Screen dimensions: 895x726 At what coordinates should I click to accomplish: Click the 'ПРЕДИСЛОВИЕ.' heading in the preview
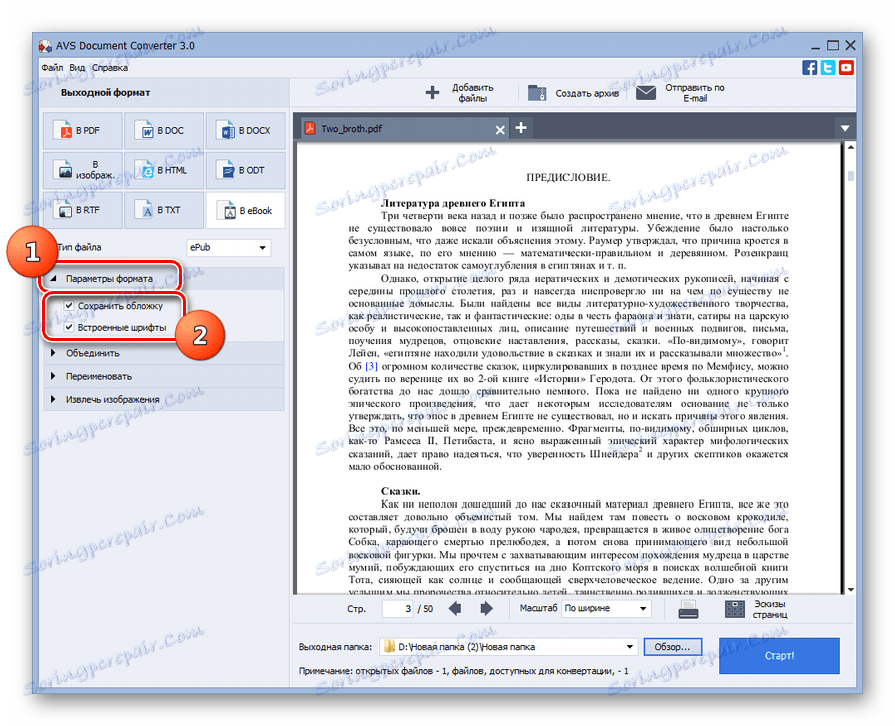click(568, 178)
